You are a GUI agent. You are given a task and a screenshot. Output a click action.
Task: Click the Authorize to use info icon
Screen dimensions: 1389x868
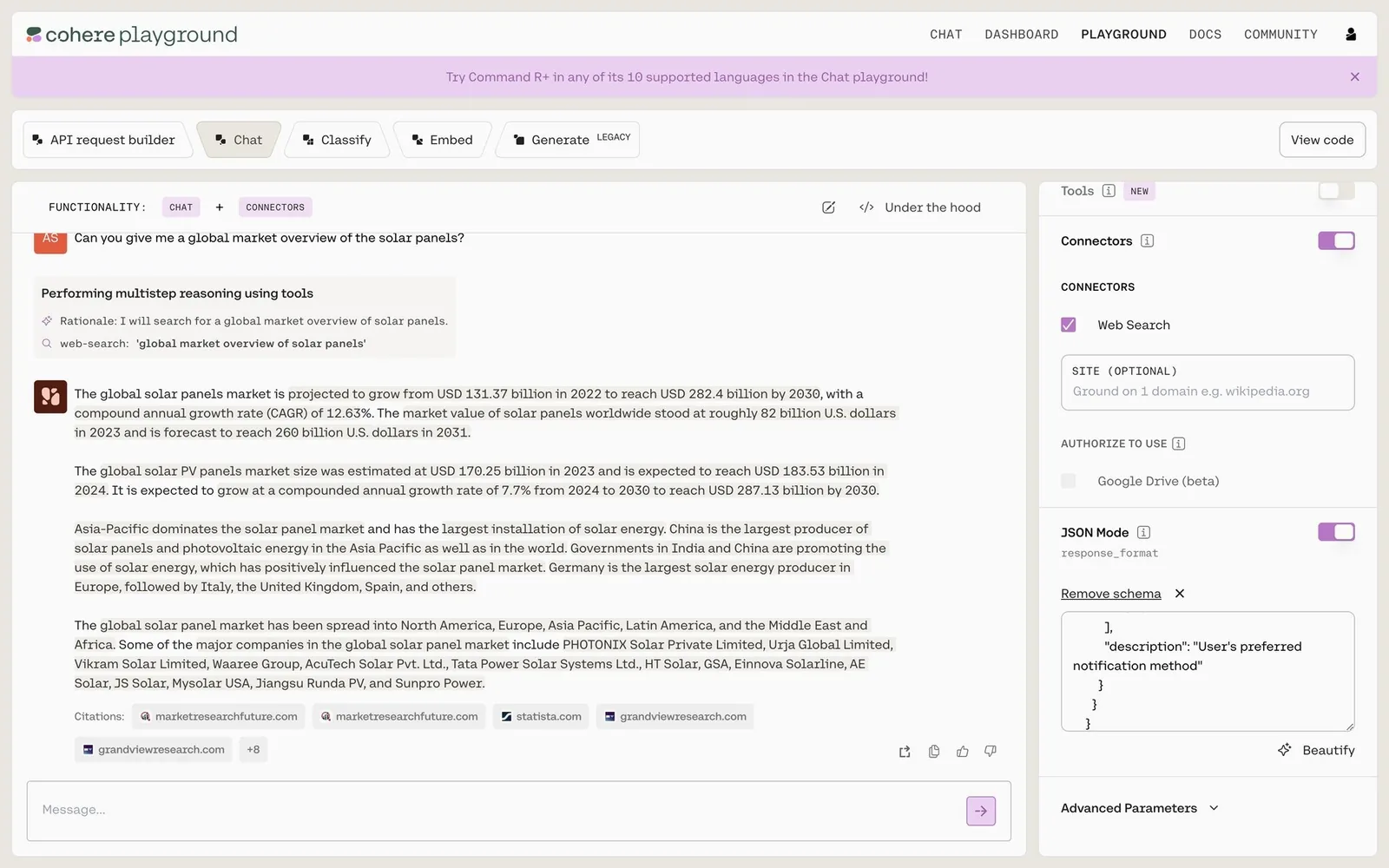pyautogui.click(x=1178, y=444)
